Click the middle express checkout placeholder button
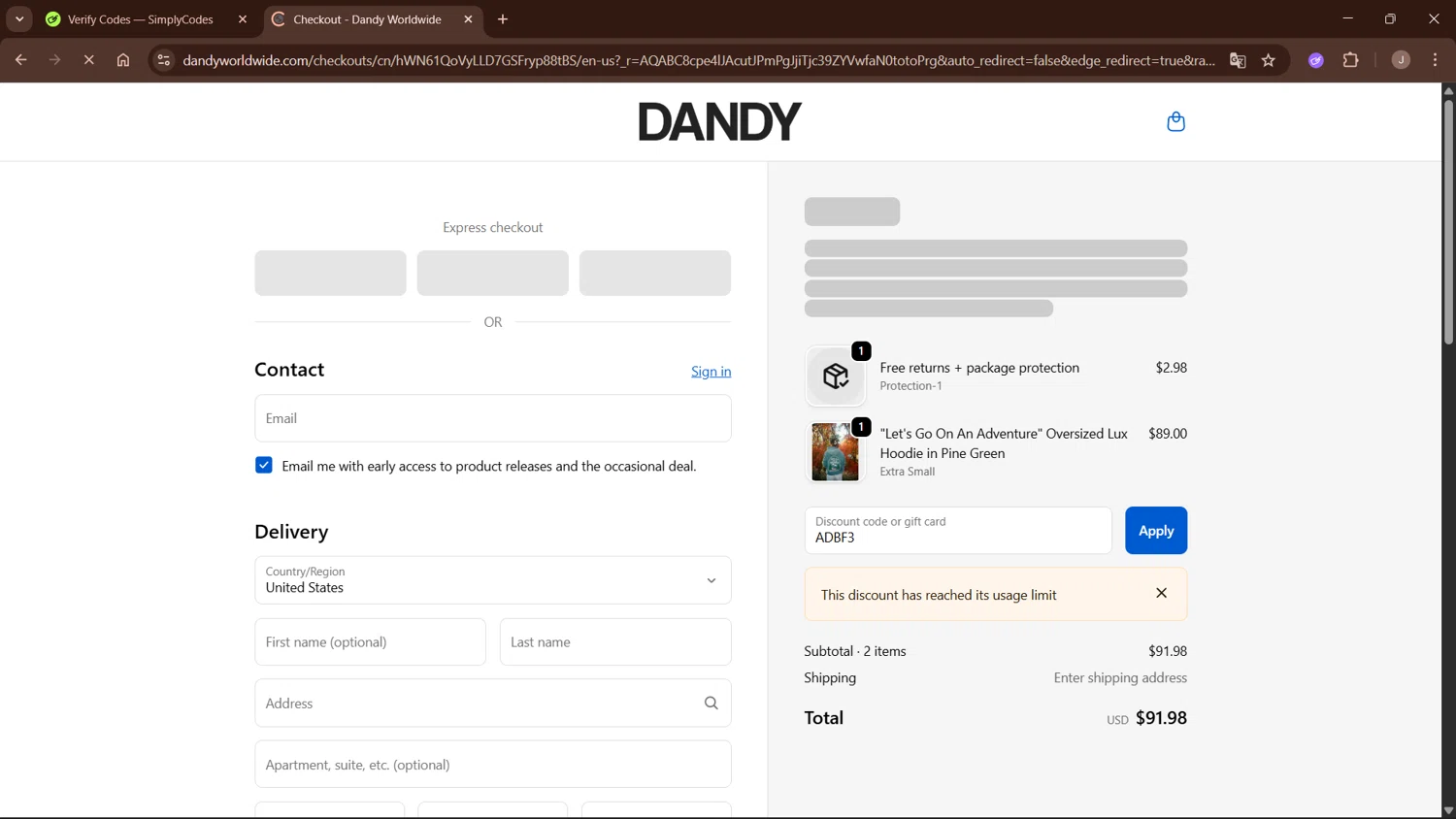Viewport: 1456px width, 819px height. click(493, 273)
